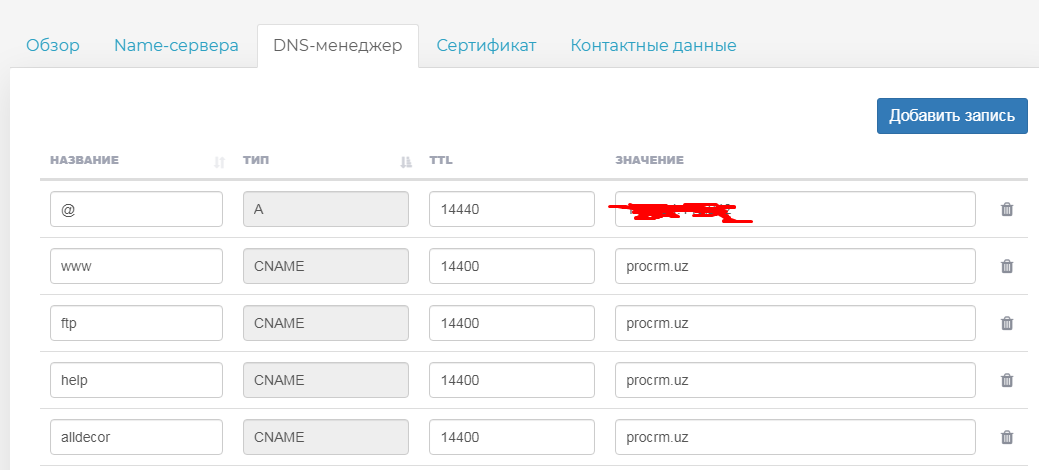
Task: Click the Добавить запись button
Action: coord(952,115)
